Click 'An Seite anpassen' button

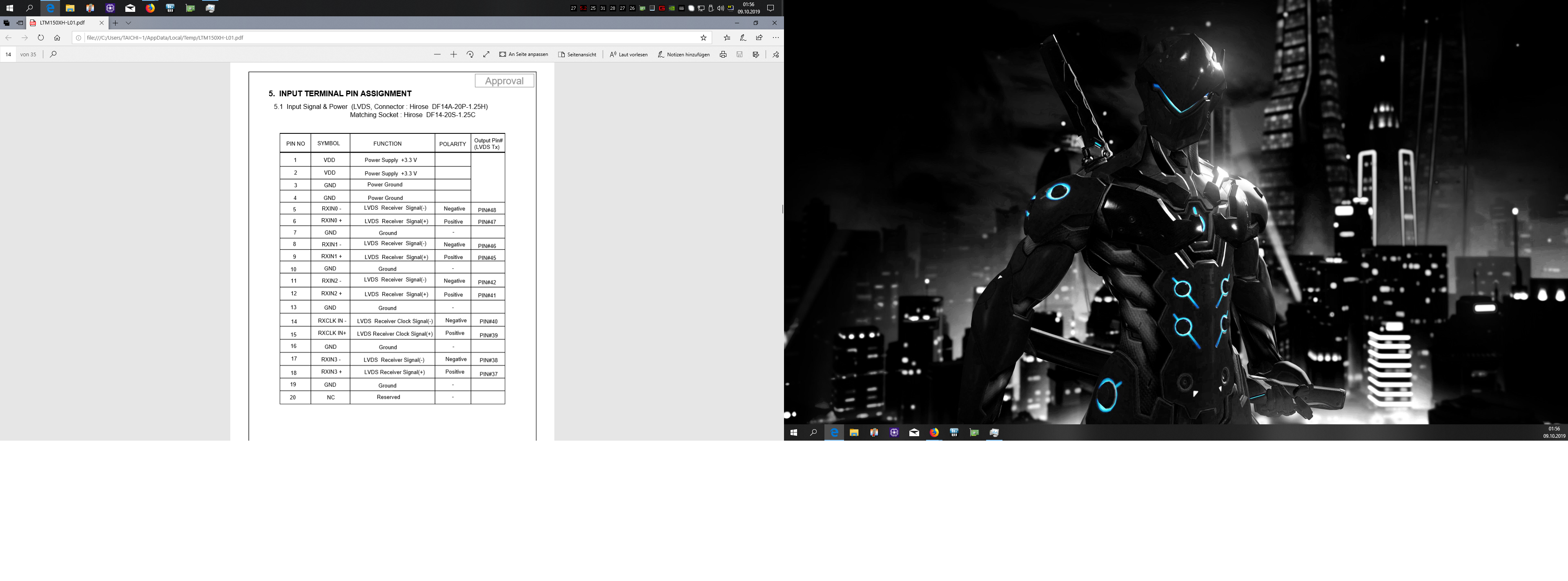pyautogui.click(x=523, y=54)
